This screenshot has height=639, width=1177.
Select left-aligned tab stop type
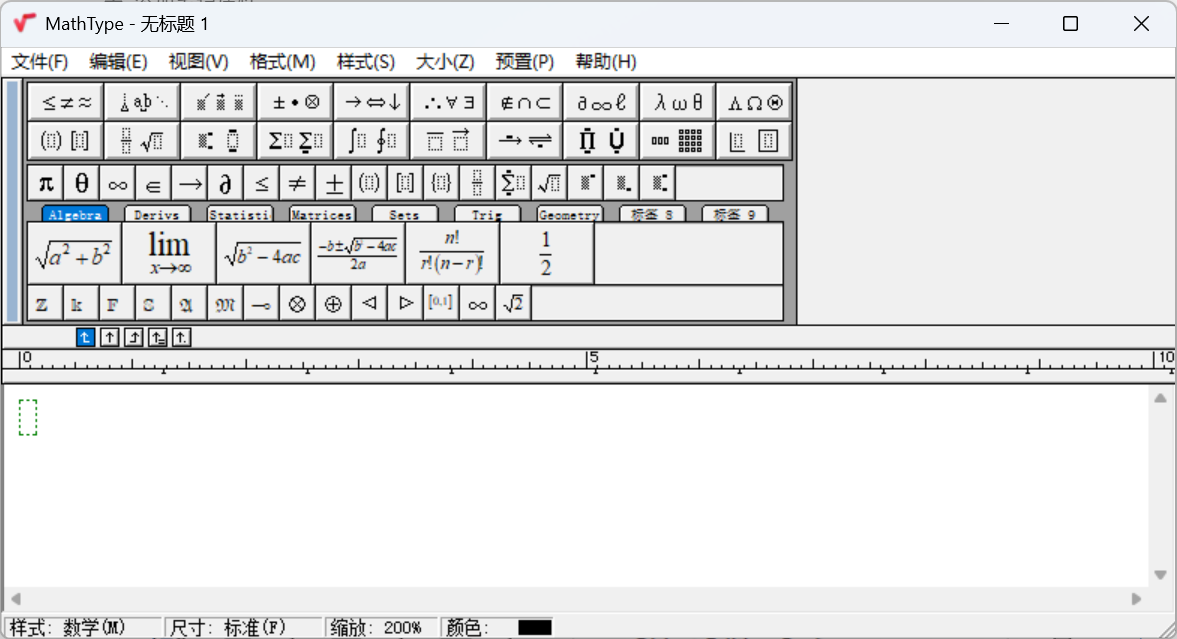tap(86, 338)
